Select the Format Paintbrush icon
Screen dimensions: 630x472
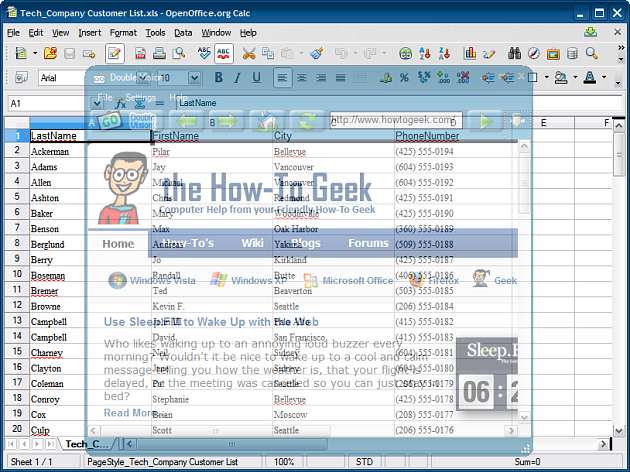(317, 53)
